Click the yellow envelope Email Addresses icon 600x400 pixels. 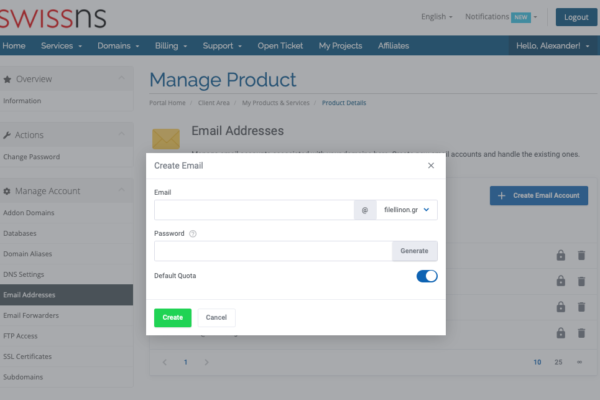(165, 139)
